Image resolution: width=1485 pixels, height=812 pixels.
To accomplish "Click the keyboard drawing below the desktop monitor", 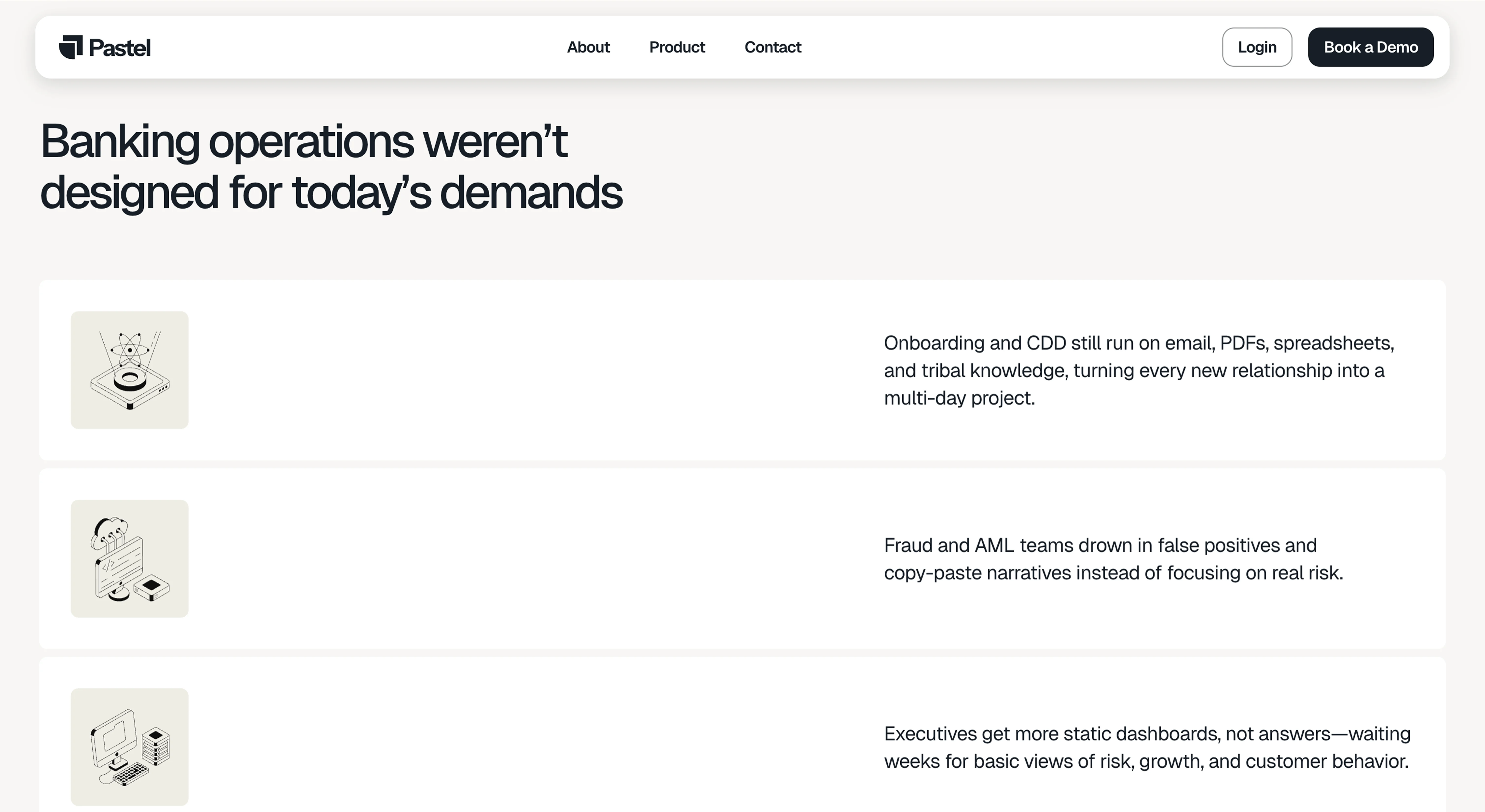I will pyautogui.click(x=131, y=773).
